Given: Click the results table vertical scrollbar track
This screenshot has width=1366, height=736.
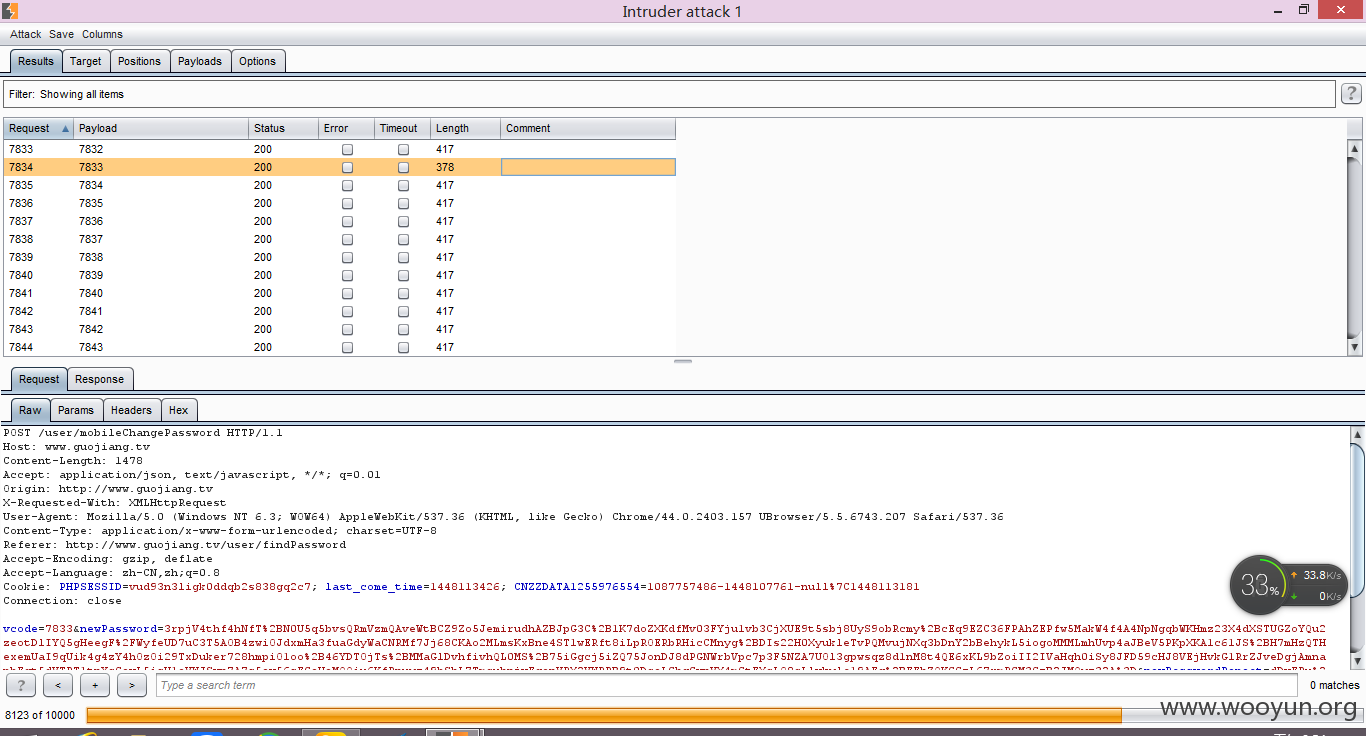Looking at the screenshot, I should 1354,248.
